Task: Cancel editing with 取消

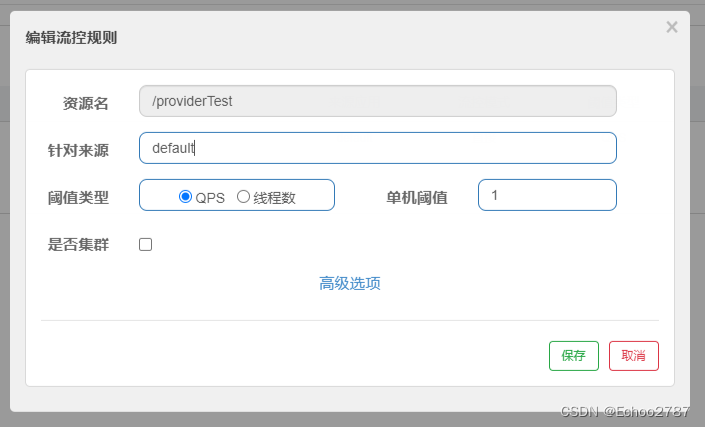Action: [634, 356]
